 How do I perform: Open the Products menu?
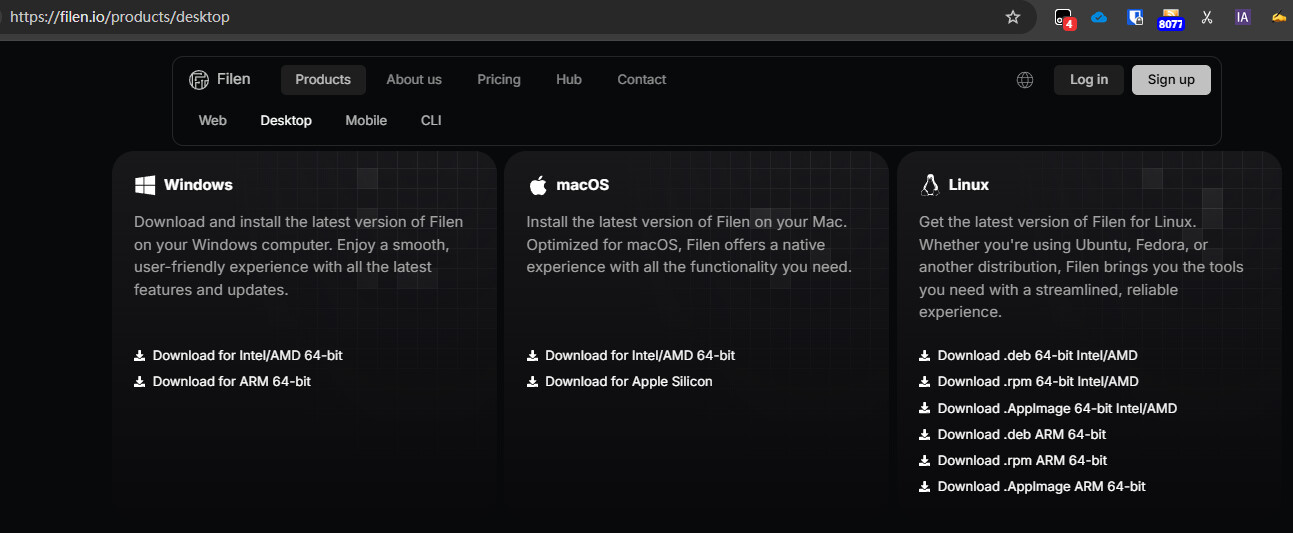tap(323, 80)
